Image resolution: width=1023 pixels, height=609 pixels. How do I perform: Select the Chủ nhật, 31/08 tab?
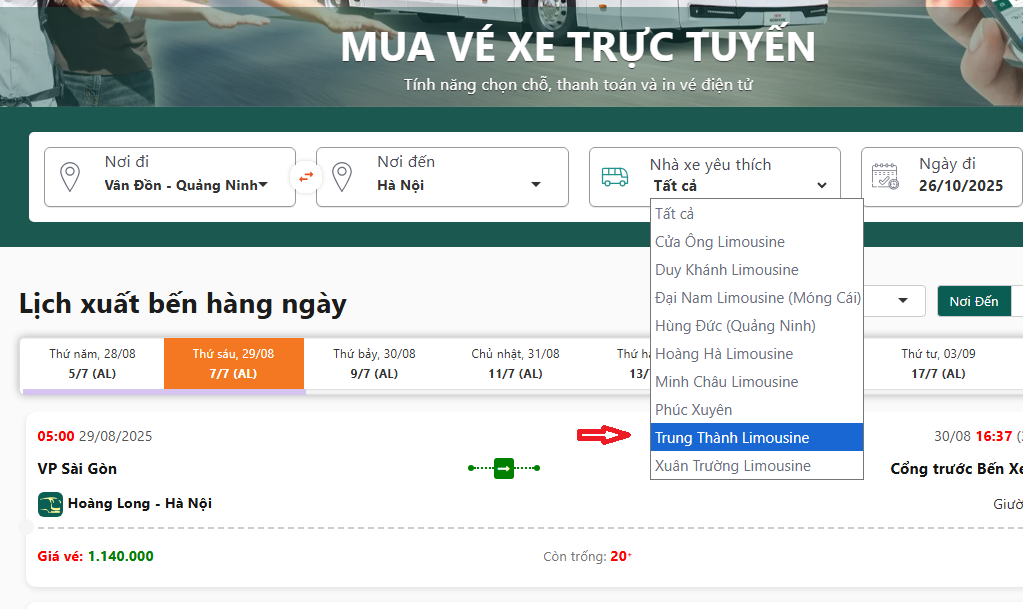coord(515,364)
